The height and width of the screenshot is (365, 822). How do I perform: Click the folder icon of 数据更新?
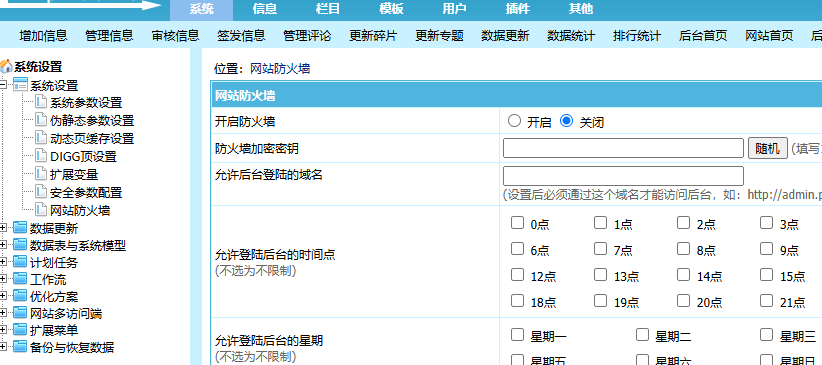(x=20, y=228)
